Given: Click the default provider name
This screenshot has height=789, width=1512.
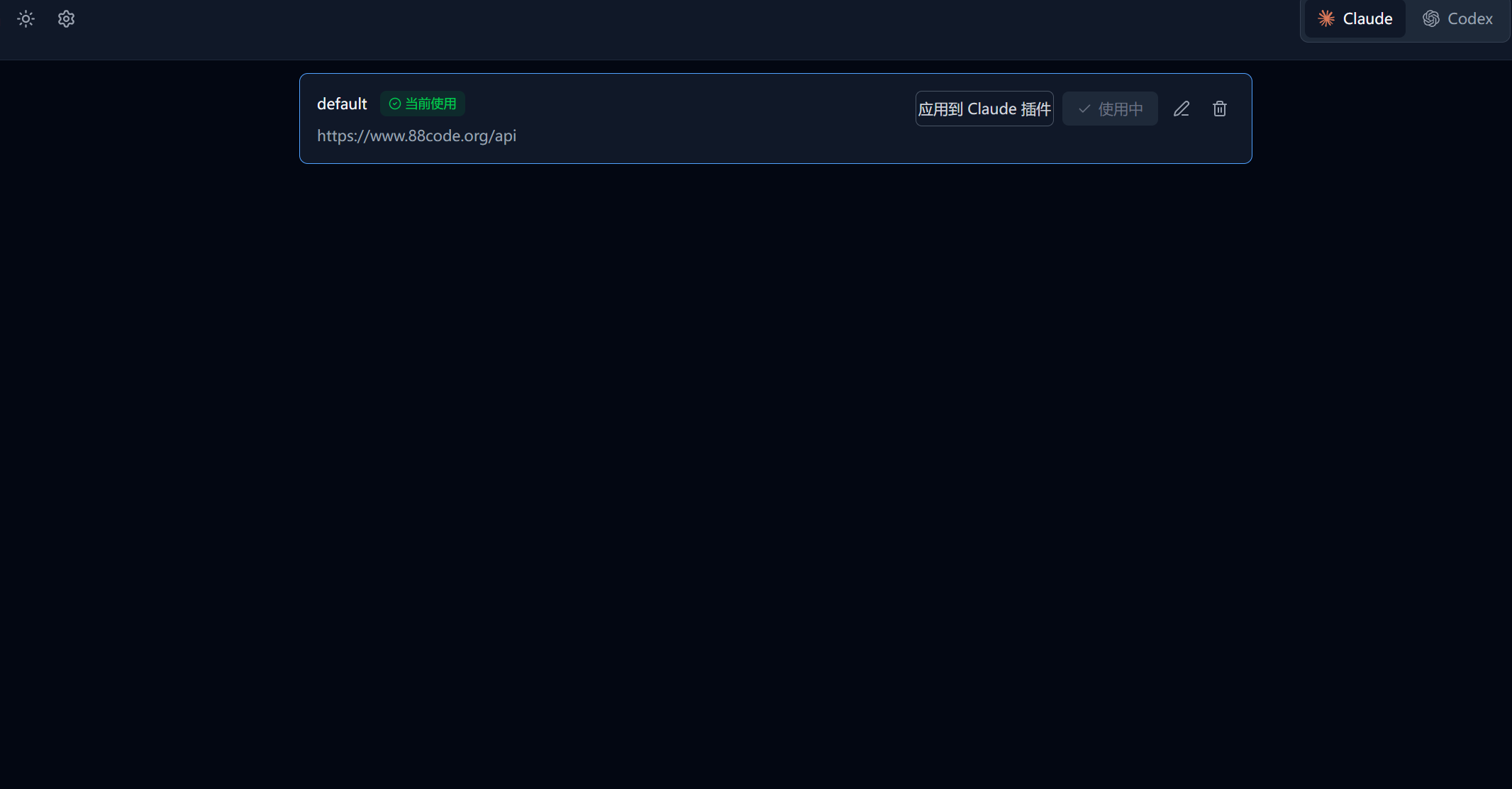Looking at the screenshot, I should [x=342, y=104].
